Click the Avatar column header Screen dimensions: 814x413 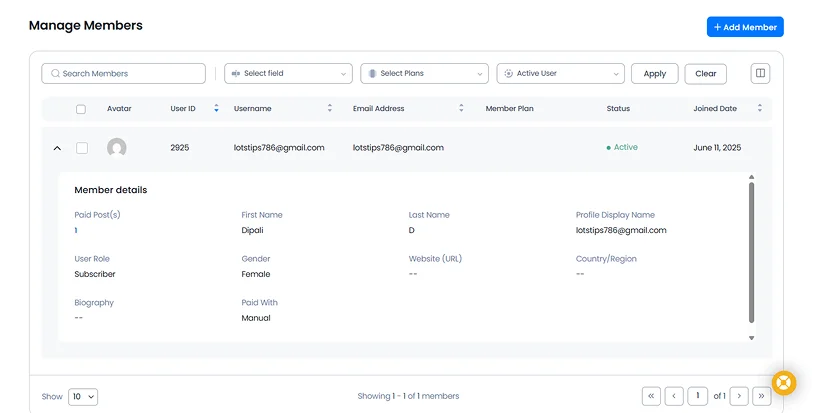point(119,108)
